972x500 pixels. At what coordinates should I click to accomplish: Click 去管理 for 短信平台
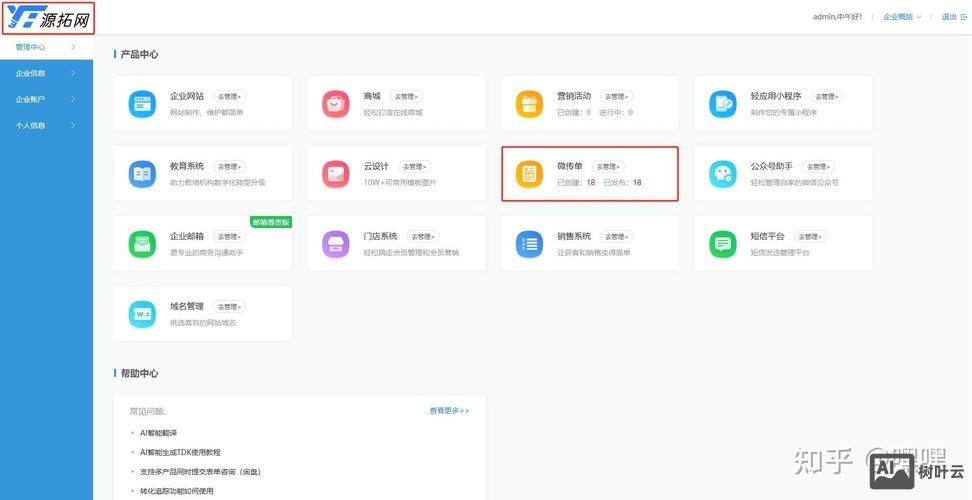click(x=810, y=237)
